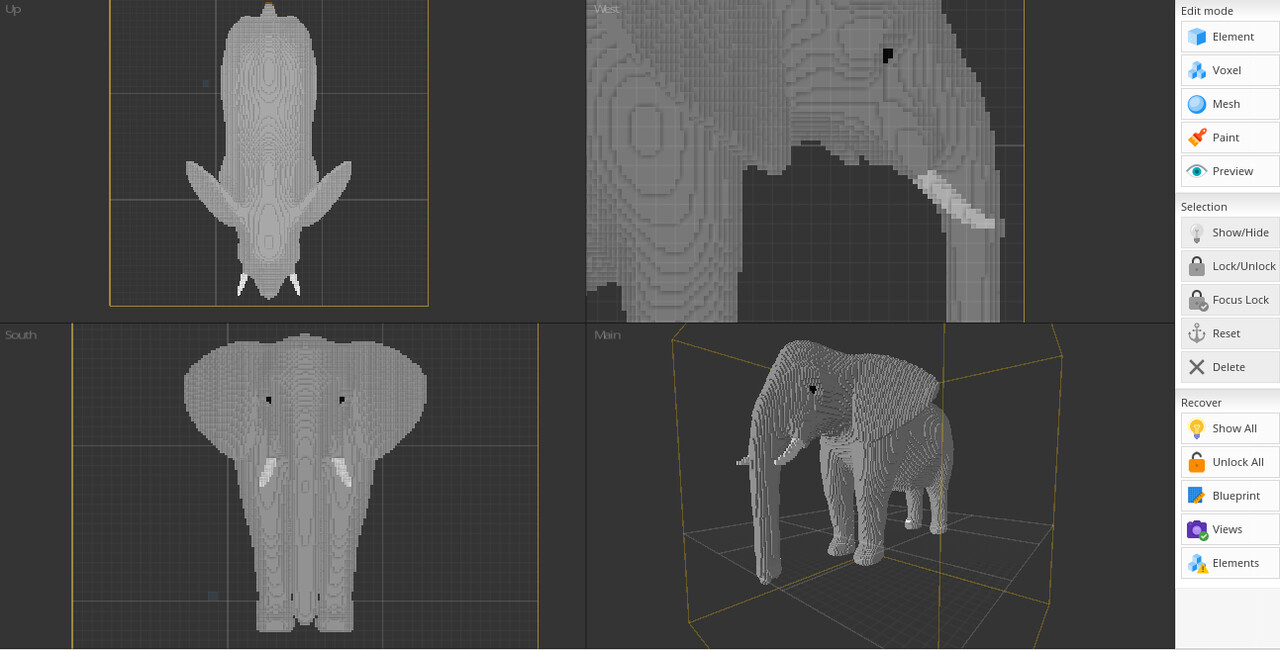Viewport: 1280px width, 650px height.
Task: Toggle Show/Hide for the selection
Action: [x=1229, y=233]
